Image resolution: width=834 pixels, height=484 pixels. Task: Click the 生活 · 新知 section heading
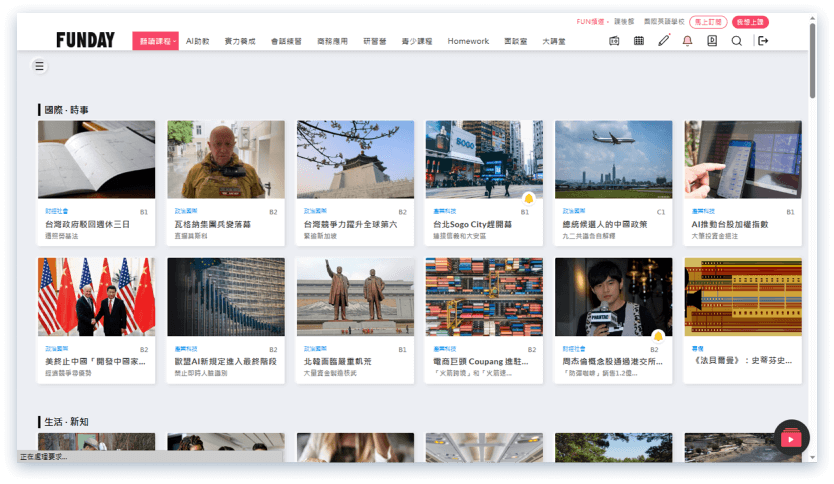click(x=66, y=422)
